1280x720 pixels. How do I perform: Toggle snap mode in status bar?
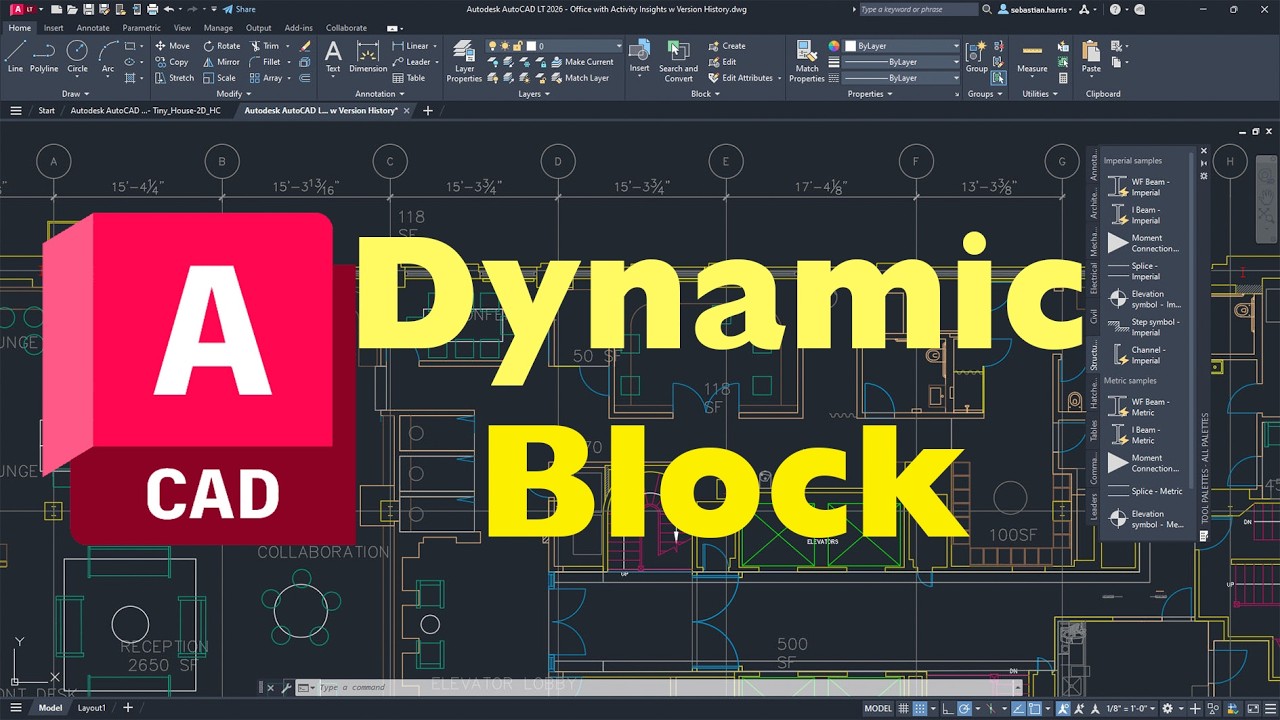920,709
